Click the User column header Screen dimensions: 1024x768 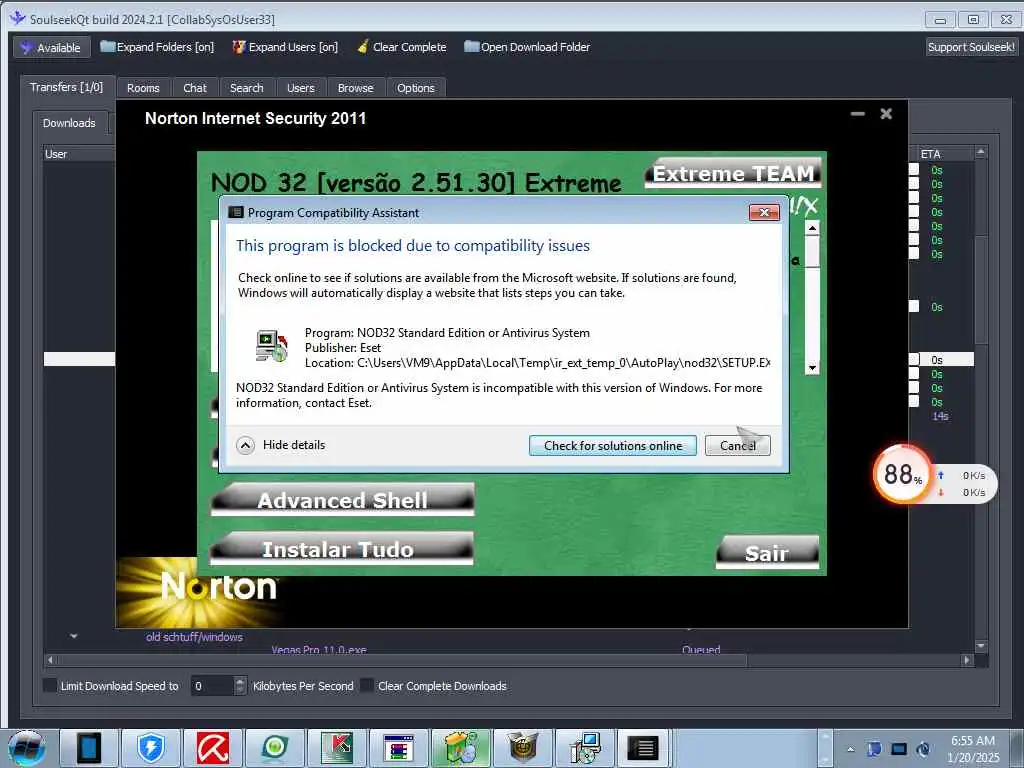(79, 154)
